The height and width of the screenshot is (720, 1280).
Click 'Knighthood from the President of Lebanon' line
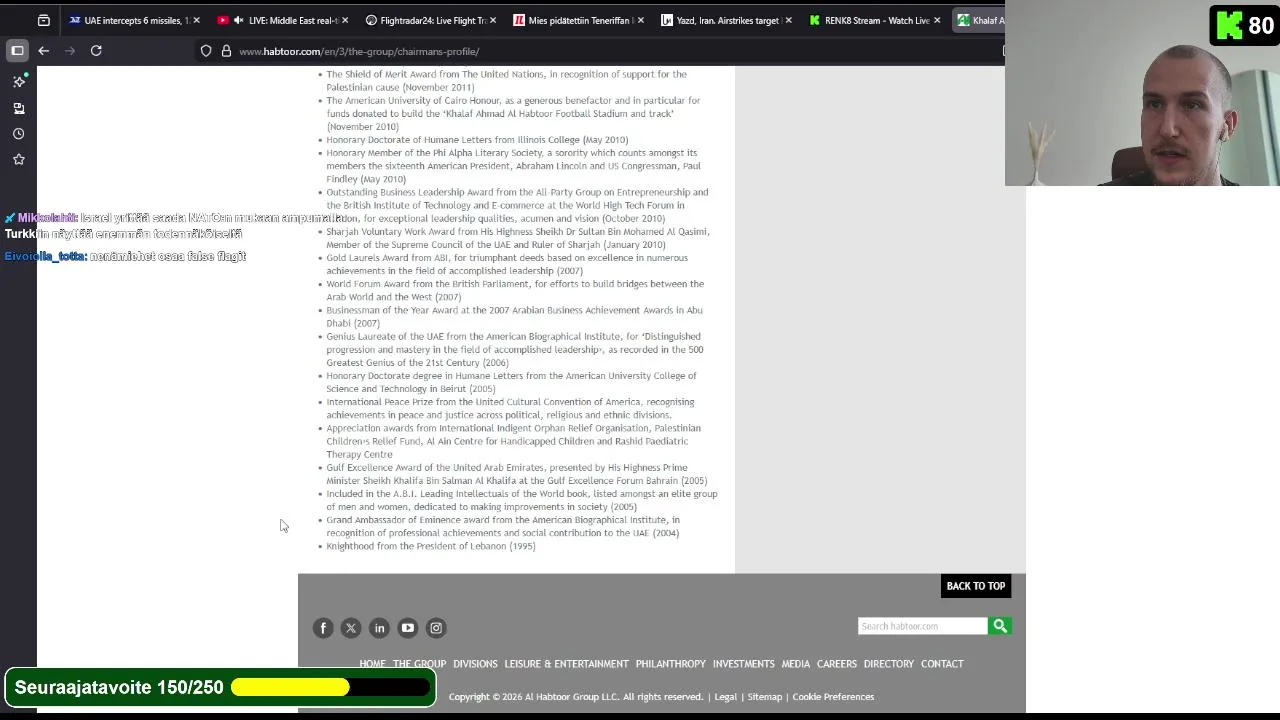click(431, 546)
